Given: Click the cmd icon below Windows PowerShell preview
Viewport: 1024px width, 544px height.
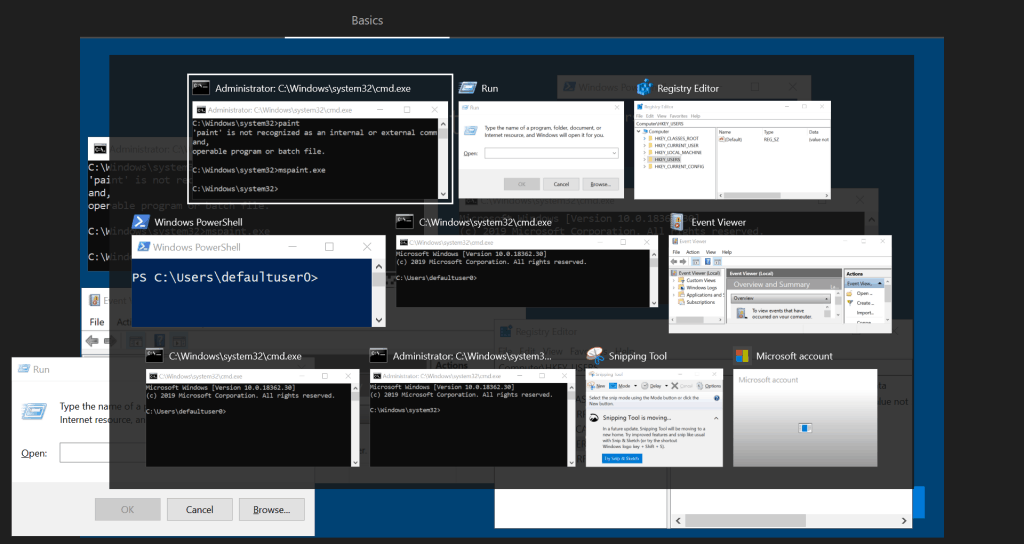Looking at the screenshot, I should (154, 356).
